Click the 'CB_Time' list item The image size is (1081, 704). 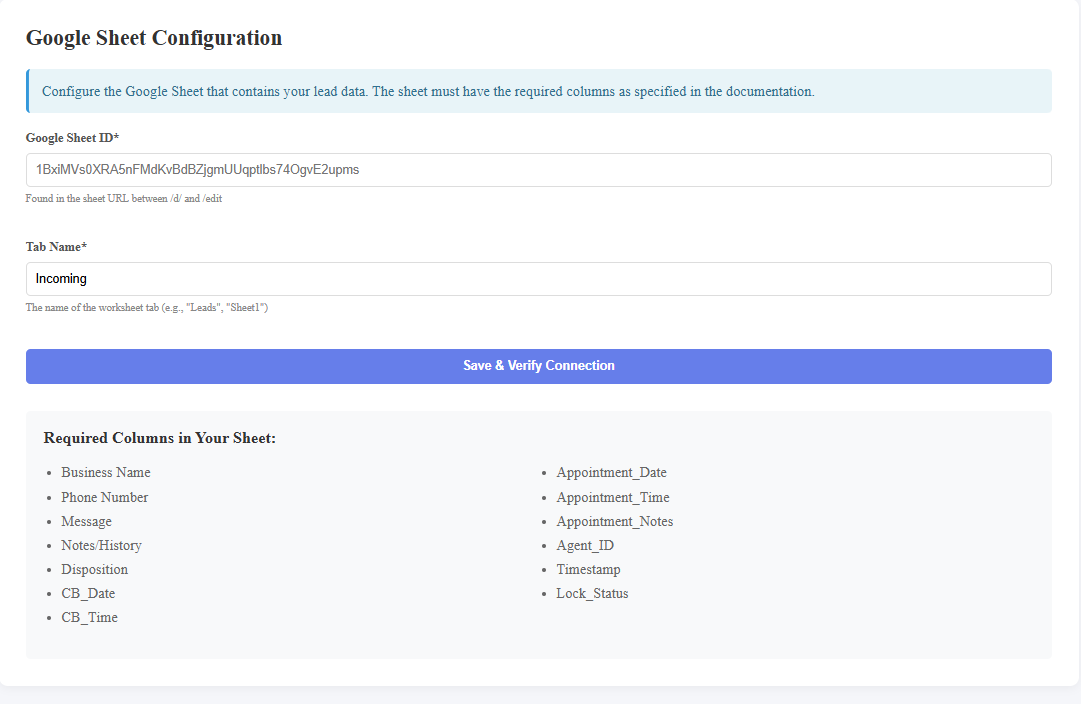point(90,618)
